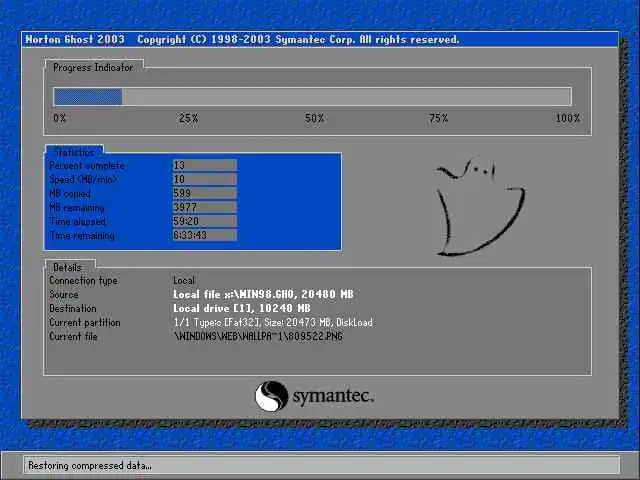
Task: Click the Fat32 partition info text
Action: click(273, 322)
